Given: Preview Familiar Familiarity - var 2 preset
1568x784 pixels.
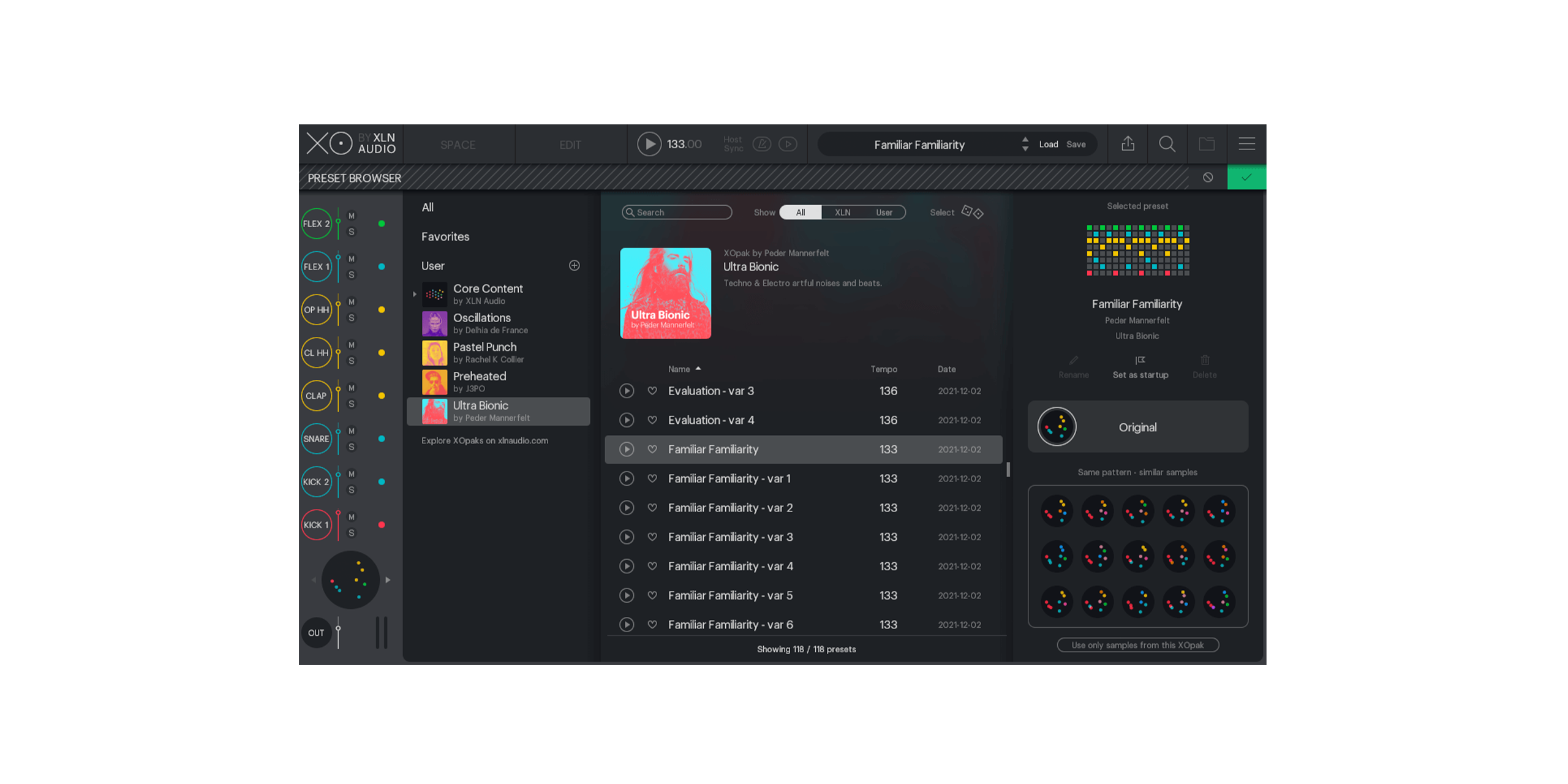Looking at the screenshot, I should click(626, 508).
